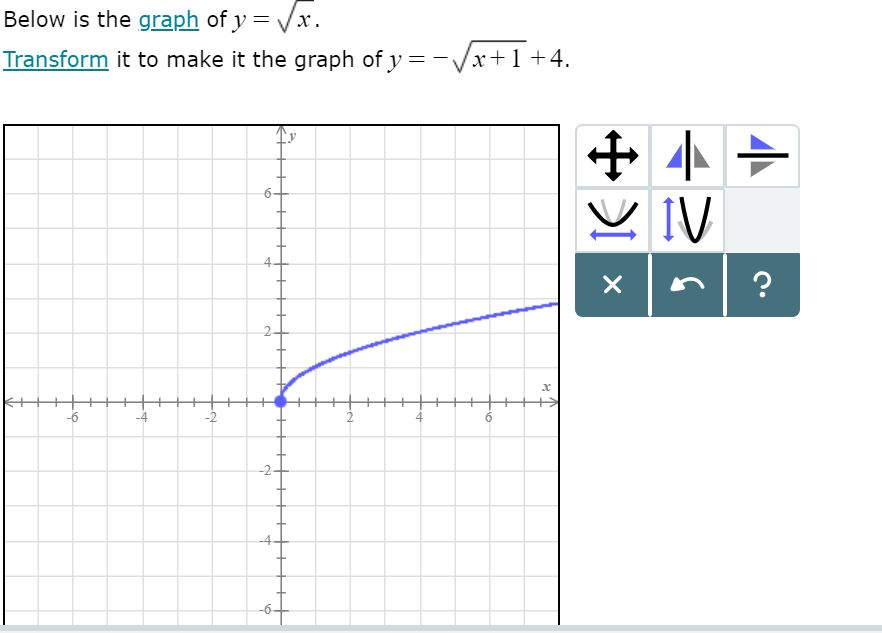Viewport: 882px width, 633px height.
Task: Click the x-axis label on the graph
Action: coord(546,385)
